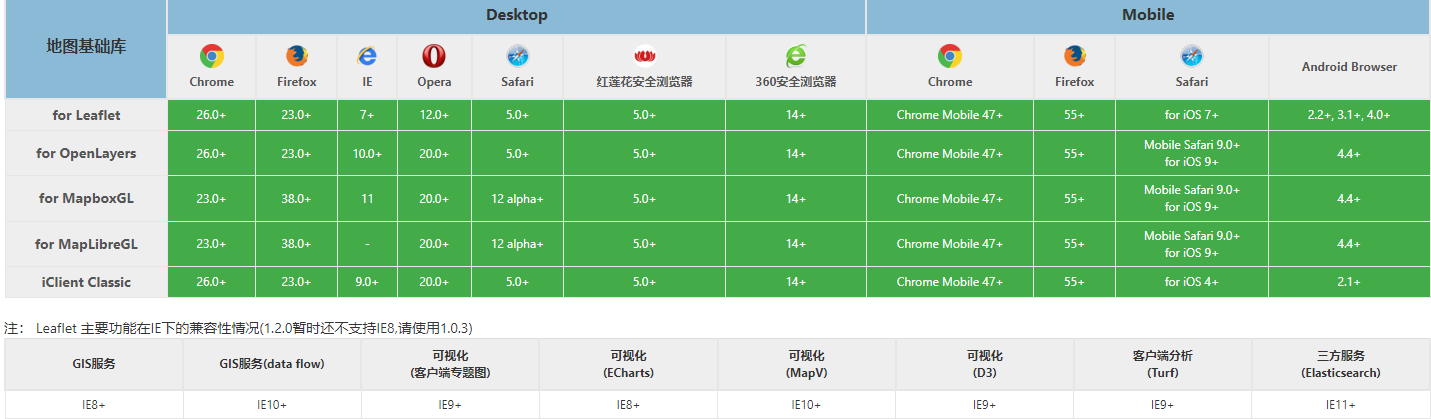Screen dimensions: 1431x419
Task: Select the Safari icon under Mobile
Action: [1191, 56]
